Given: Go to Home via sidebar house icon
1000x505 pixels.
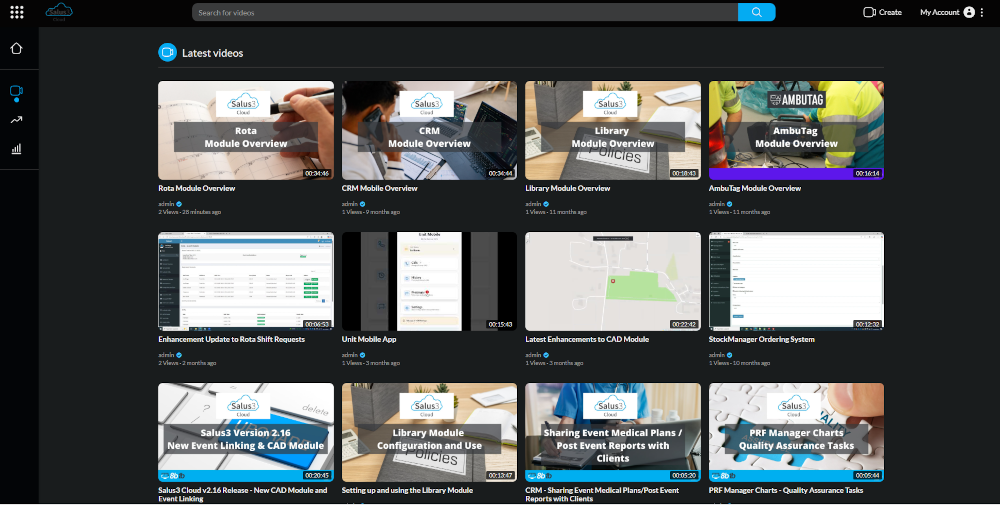Looking at the screenshot, I should click(17, 48).
